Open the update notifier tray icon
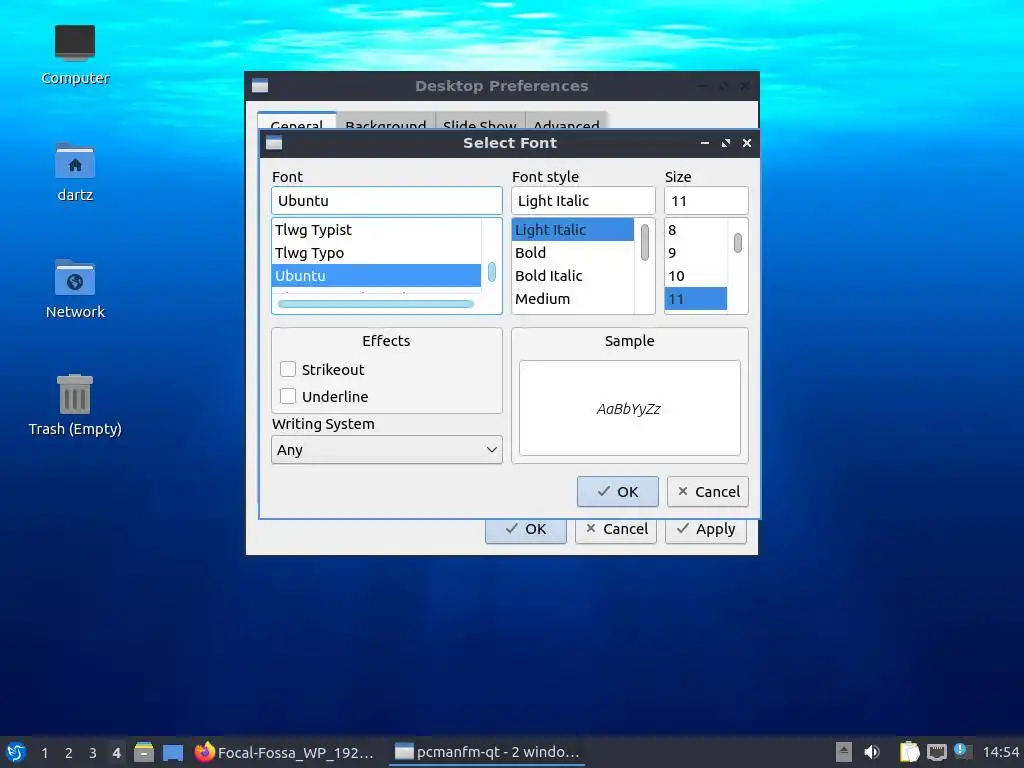Screen dimensions: 1024x768 coord(962,751)
